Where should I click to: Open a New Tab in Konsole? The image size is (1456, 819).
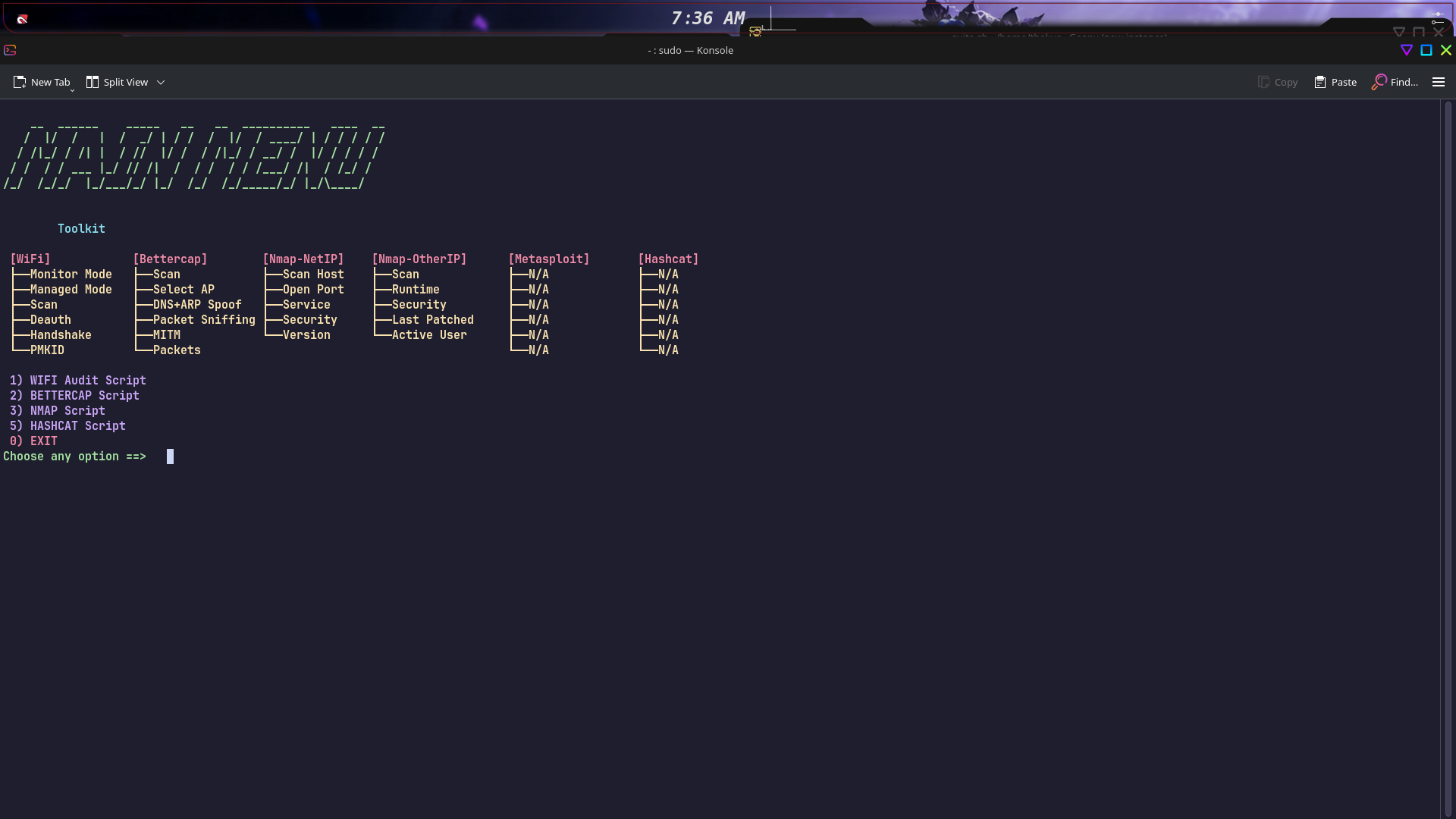click(42, 82)
